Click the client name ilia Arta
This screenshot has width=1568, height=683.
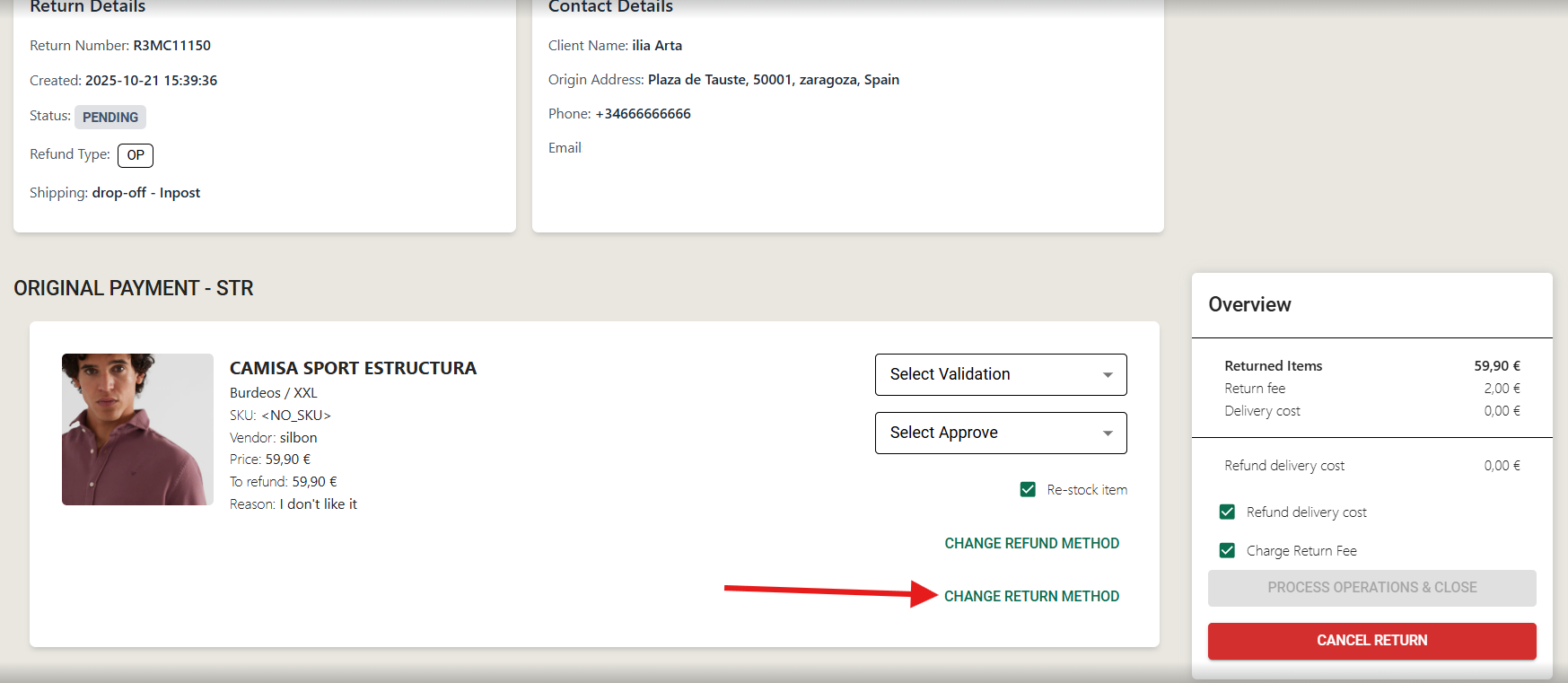click(656, 46)
